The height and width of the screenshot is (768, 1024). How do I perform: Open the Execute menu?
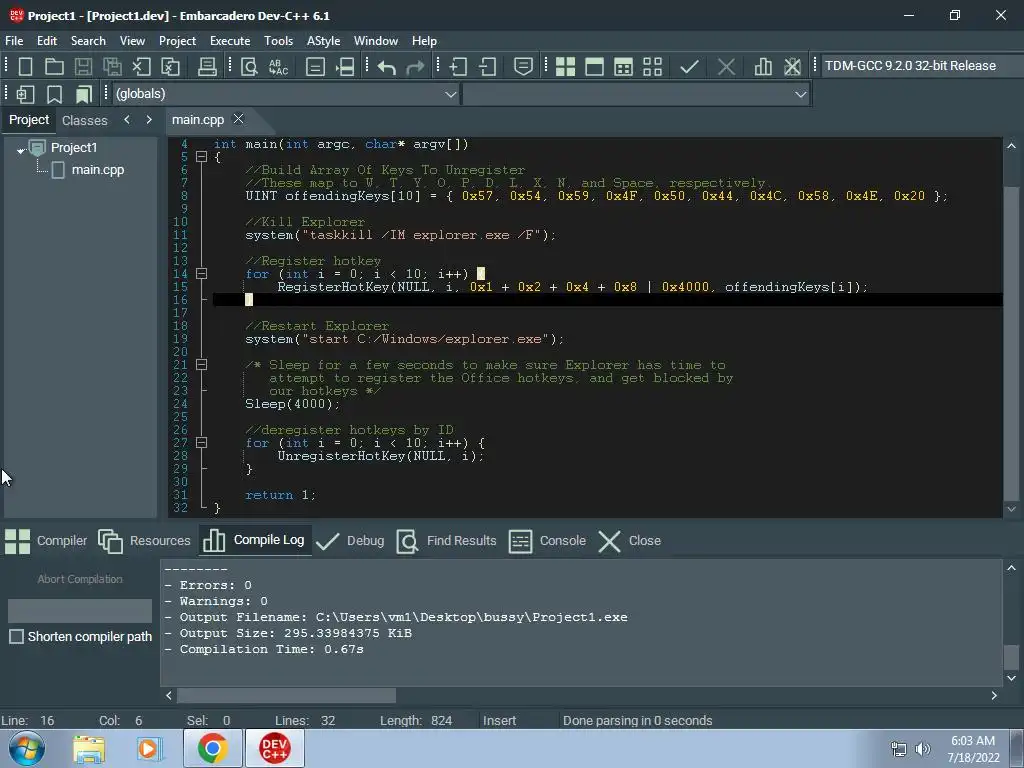[x=230, y=40]
